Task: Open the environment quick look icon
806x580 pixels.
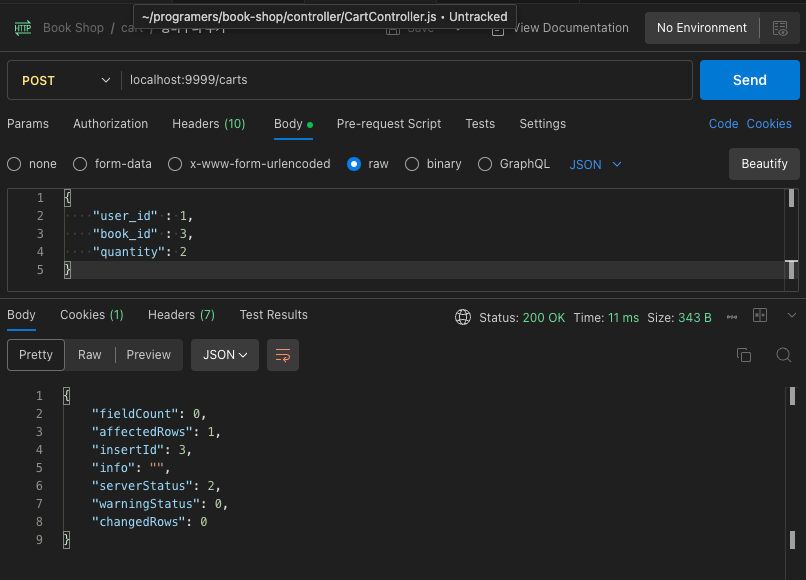Action: click(x=780, y=28)
